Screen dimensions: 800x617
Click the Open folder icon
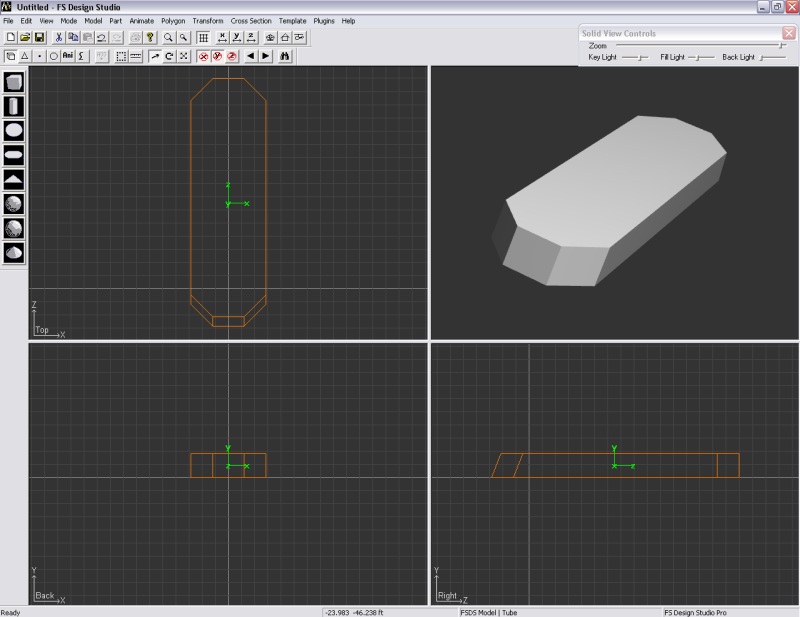point(25,37)
